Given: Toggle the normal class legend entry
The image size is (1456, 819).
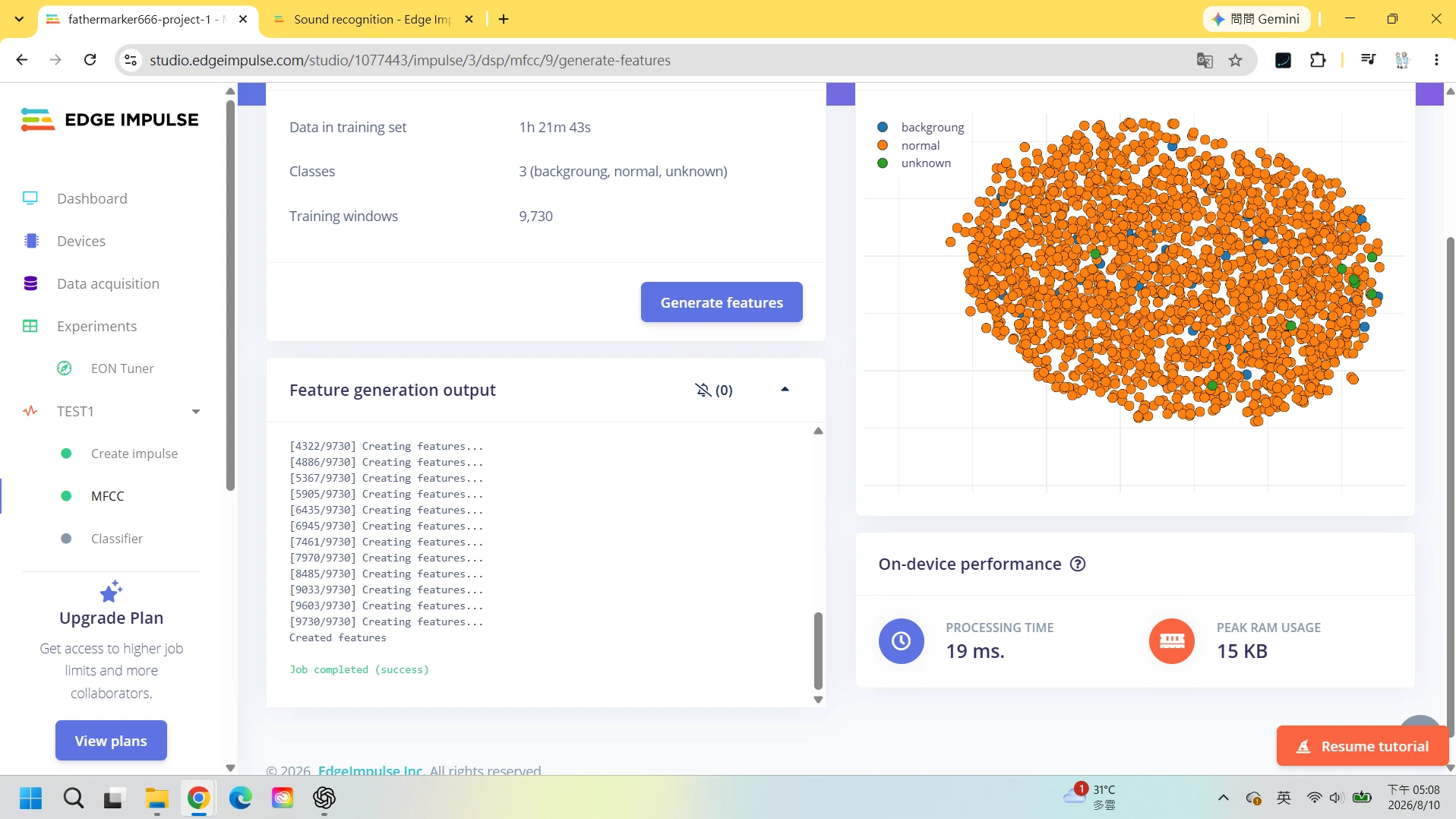Looking at the screenshot, I should point(908,145).
